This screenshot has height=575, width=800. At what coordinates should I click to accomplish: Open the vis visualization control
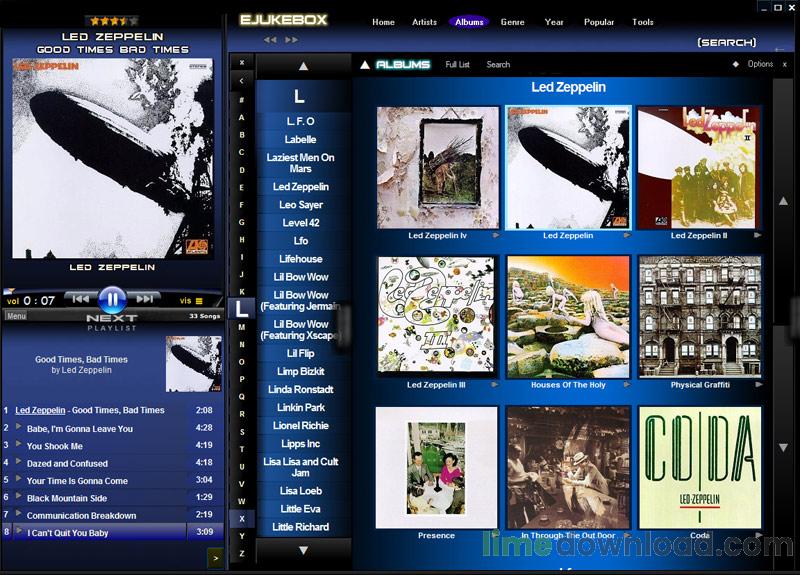[191, 301]
